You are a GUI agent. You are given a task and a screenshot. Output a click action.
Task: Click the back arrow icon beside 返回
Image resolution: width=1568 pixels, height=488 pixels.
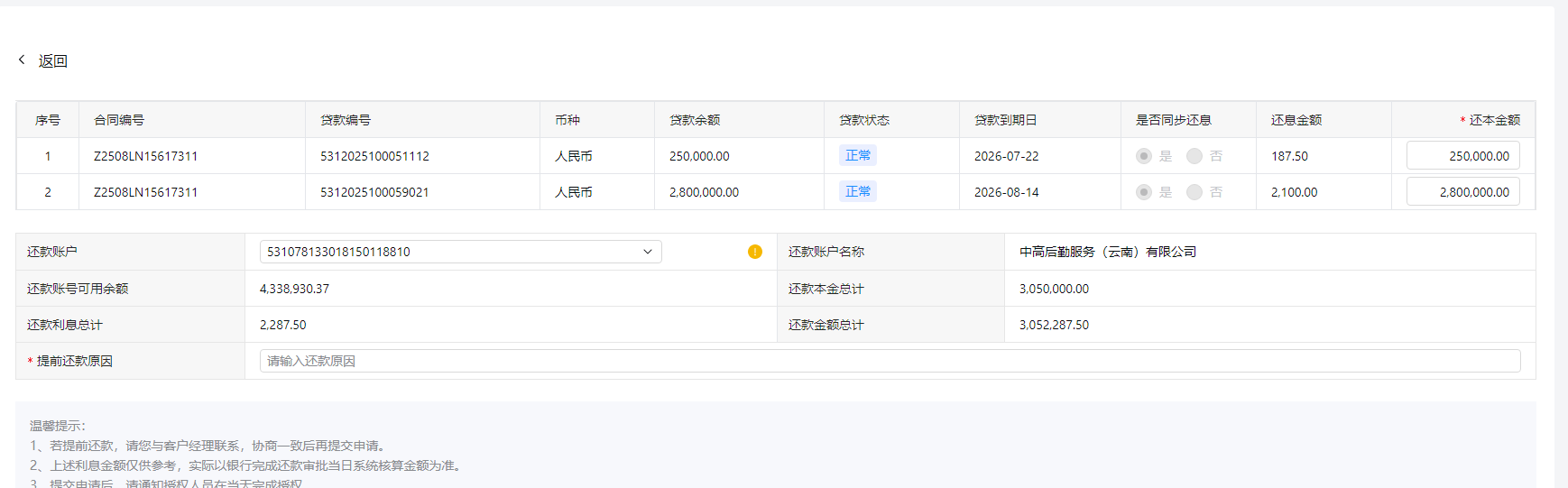(22, 60)
